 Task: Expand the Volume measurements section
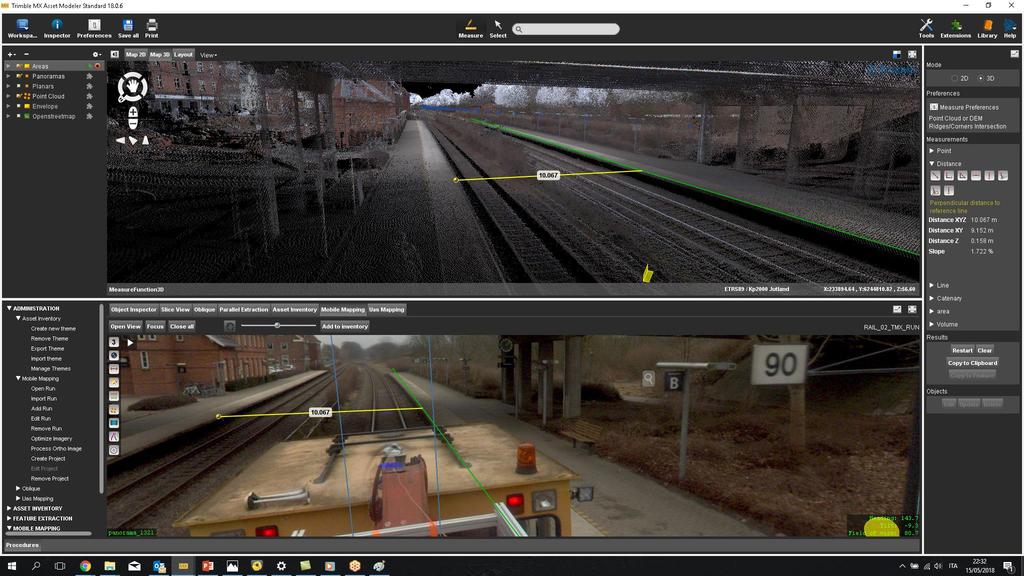coord(932,325)
